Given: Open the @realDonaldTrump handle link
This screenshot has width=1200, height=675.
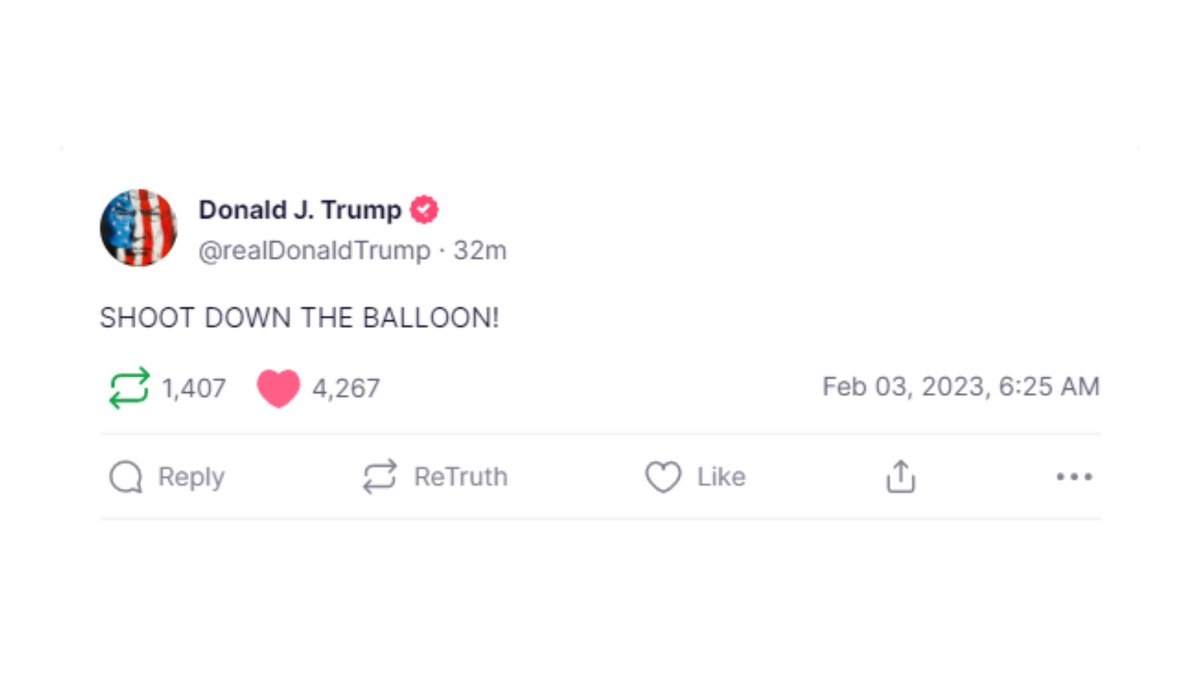Looking at the screenshot, I should (314, 251).
